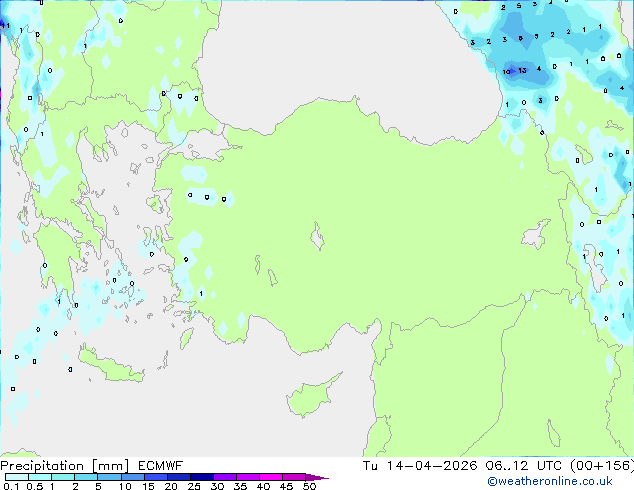Click the '06..12 UTC' time range text
The height and width of the screenshot is (490, 634).
pyautogui.click(x=524, y=466)
